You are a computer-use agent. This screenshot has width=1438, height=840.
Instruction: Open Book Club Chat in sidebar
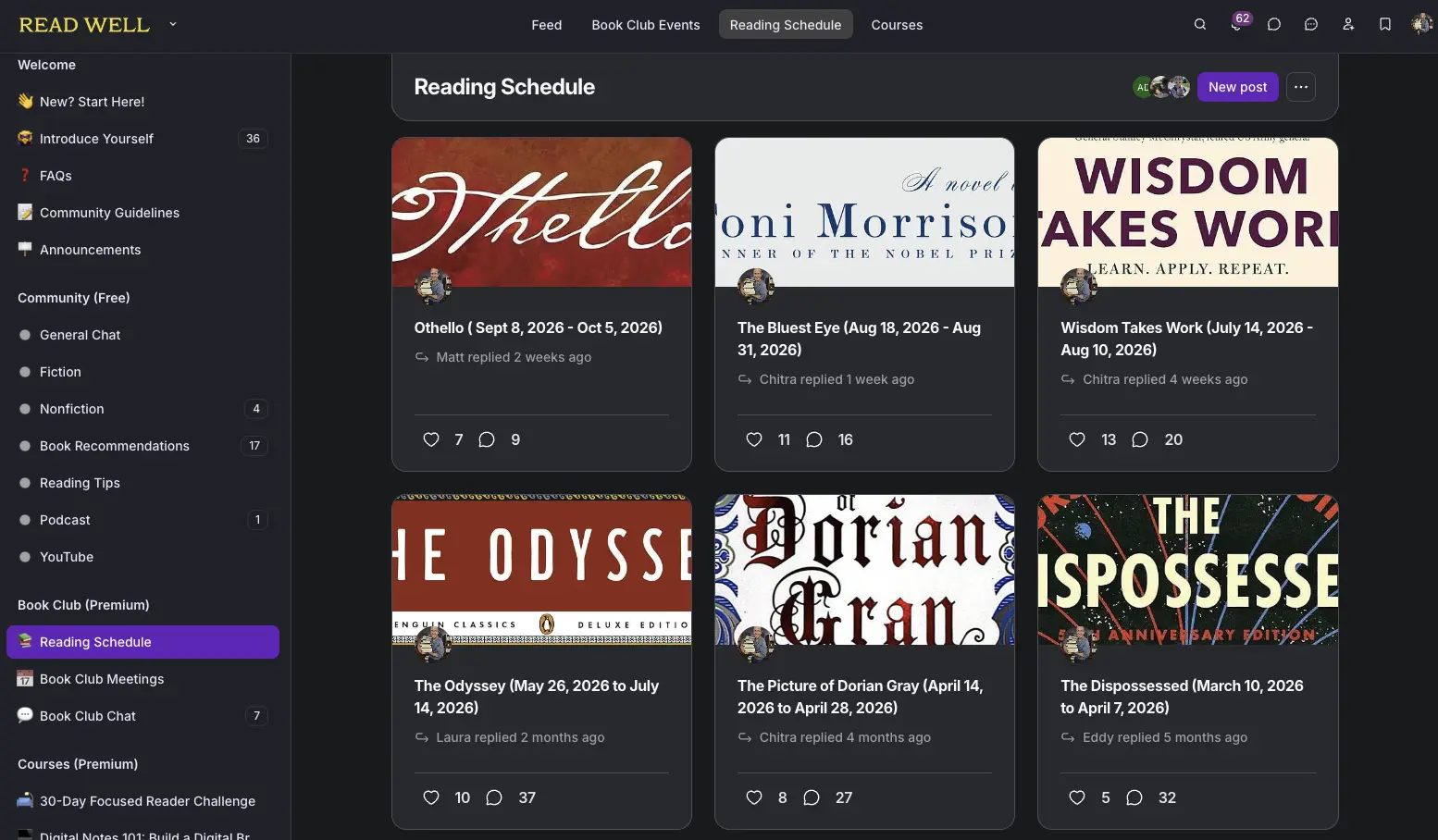(x=143, y=716)
